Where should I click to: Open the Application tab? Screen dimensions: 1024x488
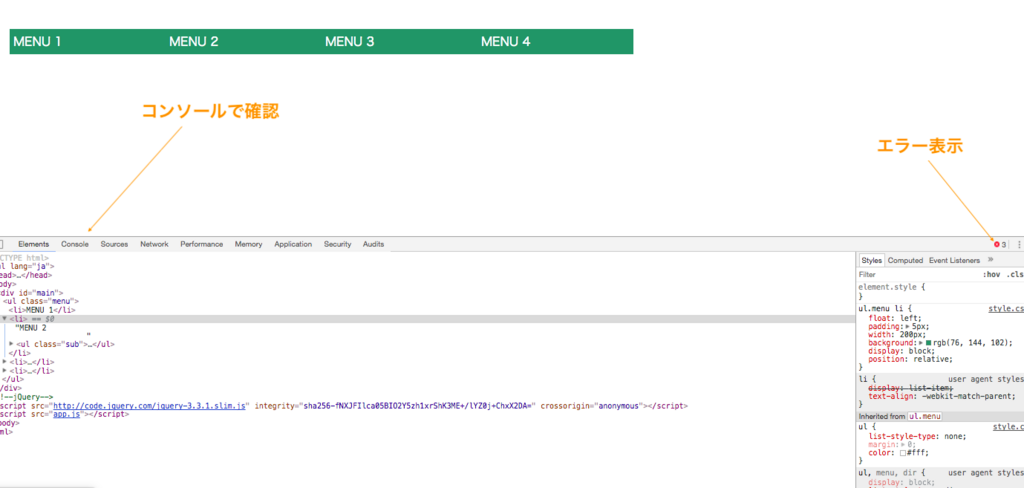tap(293, 244)
